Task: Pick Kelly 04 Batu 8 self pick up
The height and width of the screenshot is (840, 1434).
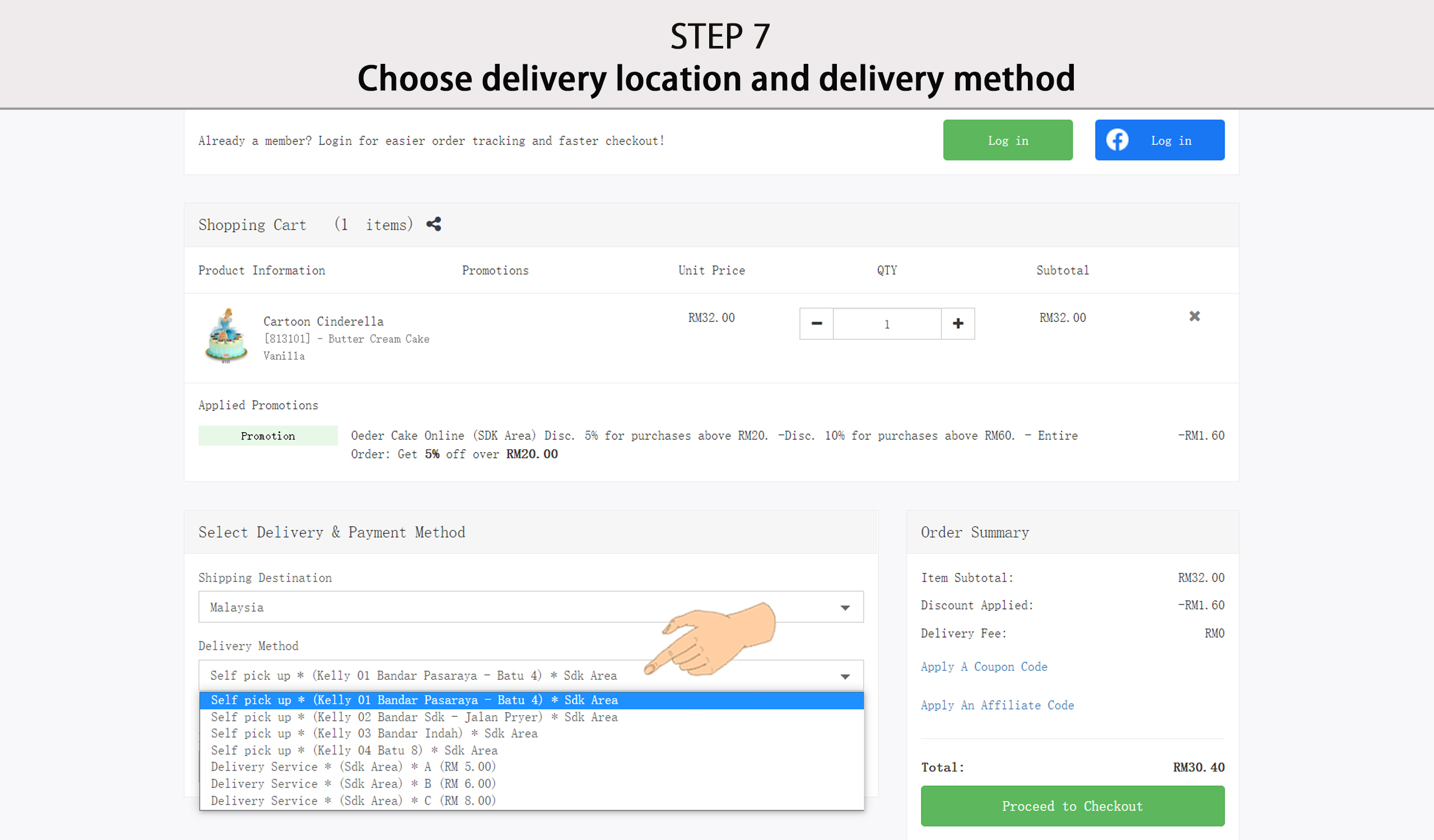Action: [x=354, y=751]
